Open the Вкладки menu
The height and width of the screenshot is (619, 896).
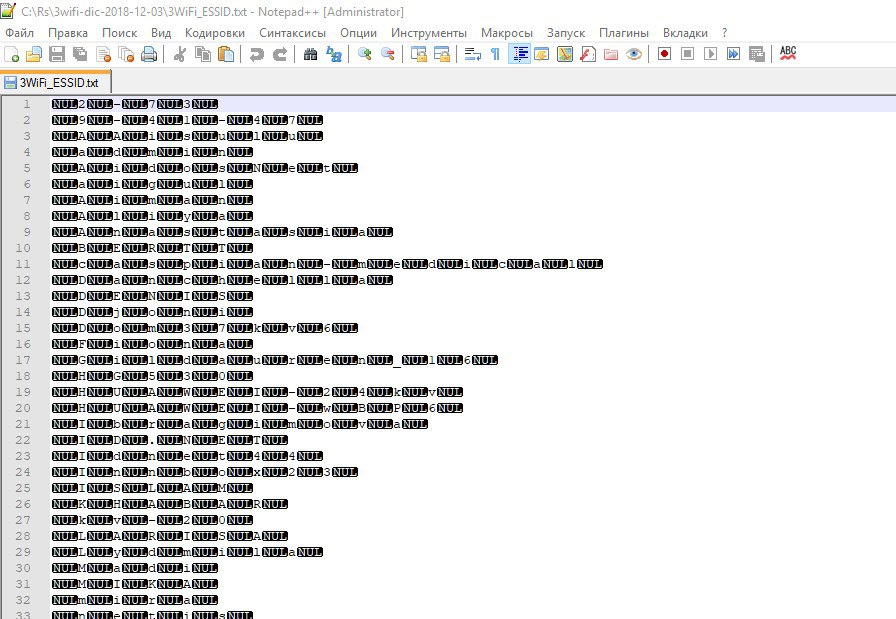(685, 33)
